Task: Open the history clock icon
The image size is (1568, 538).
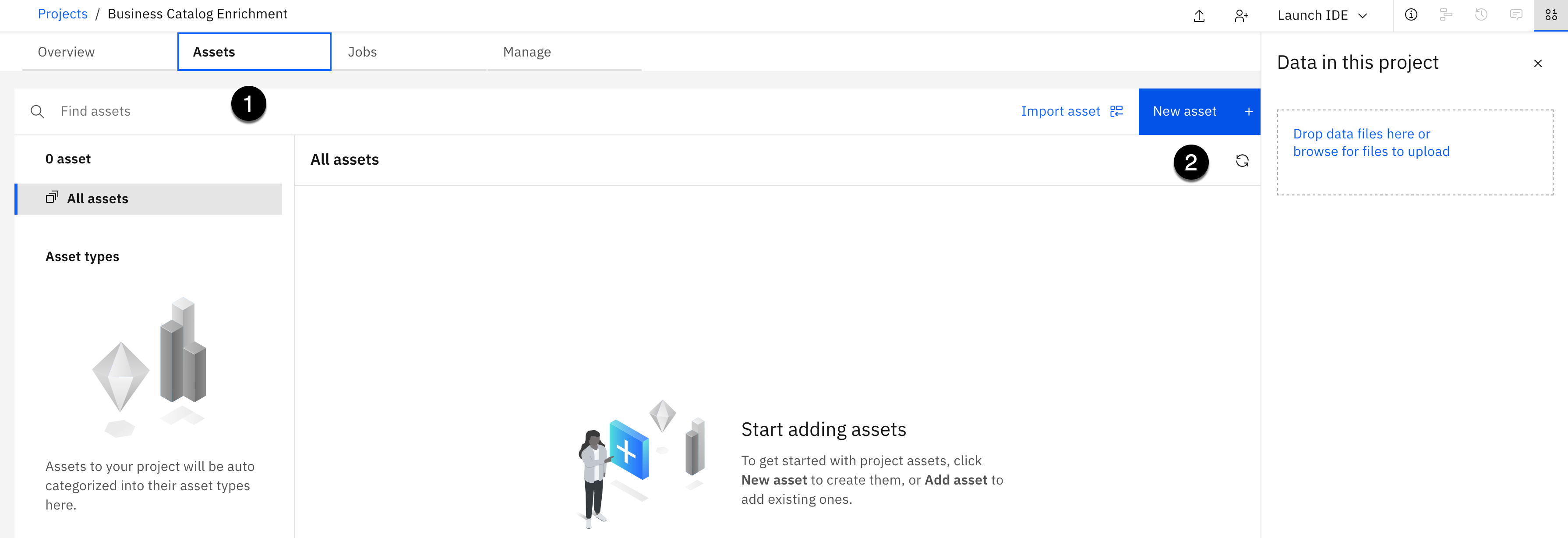Action: 1481,15
